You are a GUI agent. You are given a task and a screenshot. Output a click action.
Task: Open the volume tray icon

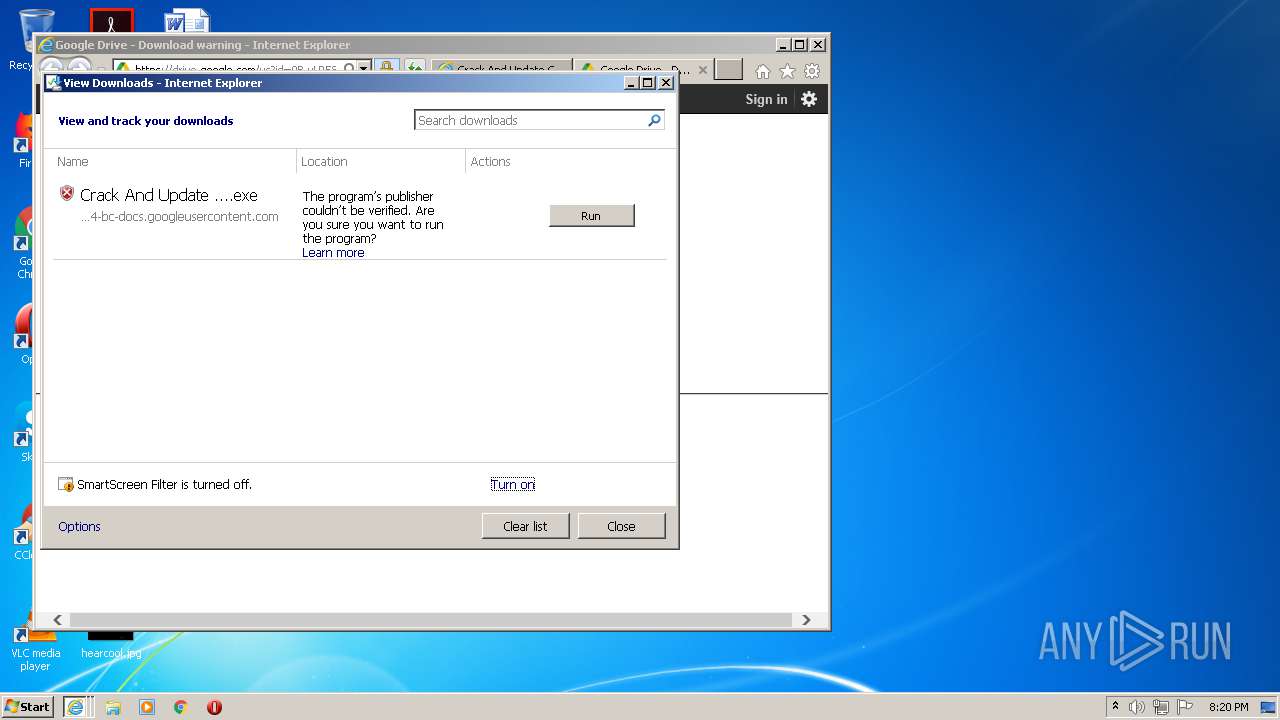[1137, 707]
